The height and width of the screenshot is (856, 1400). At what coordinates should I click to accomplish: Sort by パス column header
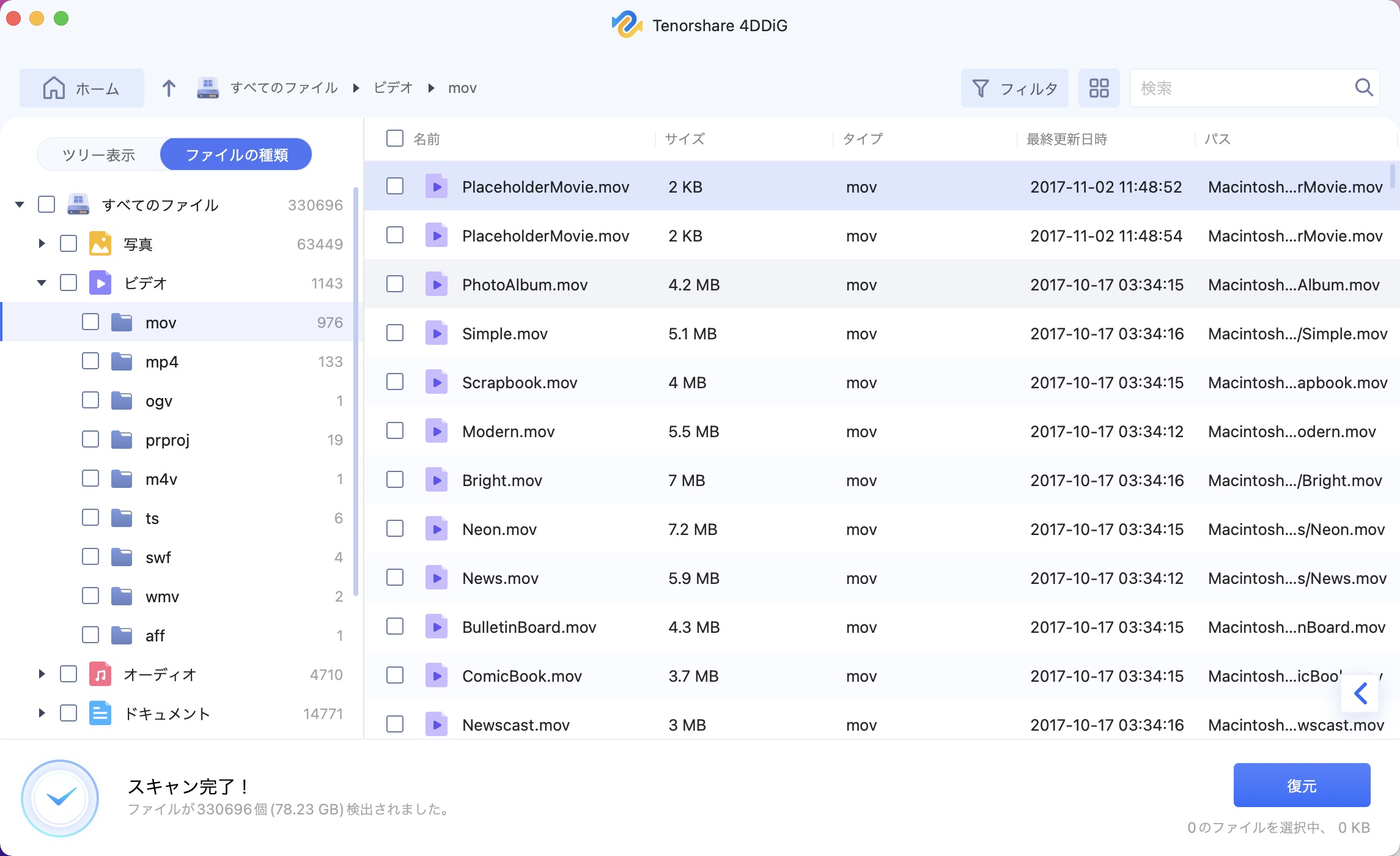[x=1217, y=139]
